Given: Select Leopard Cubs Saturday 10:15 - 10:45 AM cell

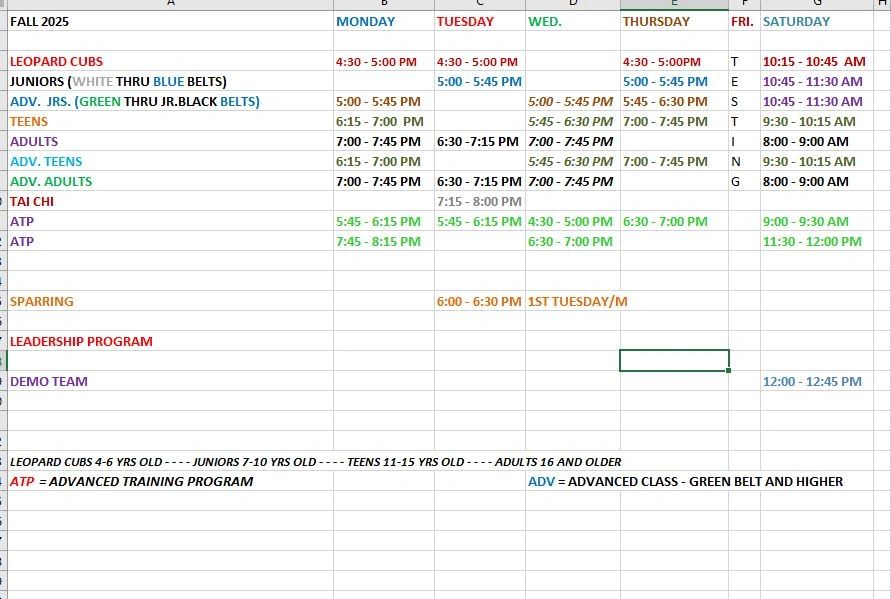Looking at the screenshot, I should [813, 61].
